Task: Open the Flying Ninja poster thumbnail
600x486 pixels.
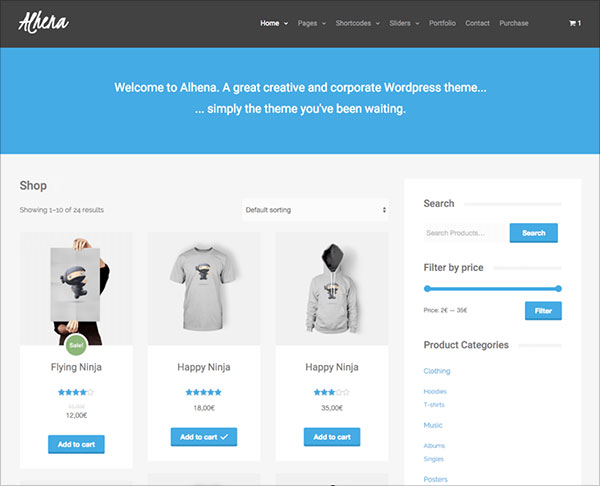Action: pyautogui.click(x=76, y=289)
